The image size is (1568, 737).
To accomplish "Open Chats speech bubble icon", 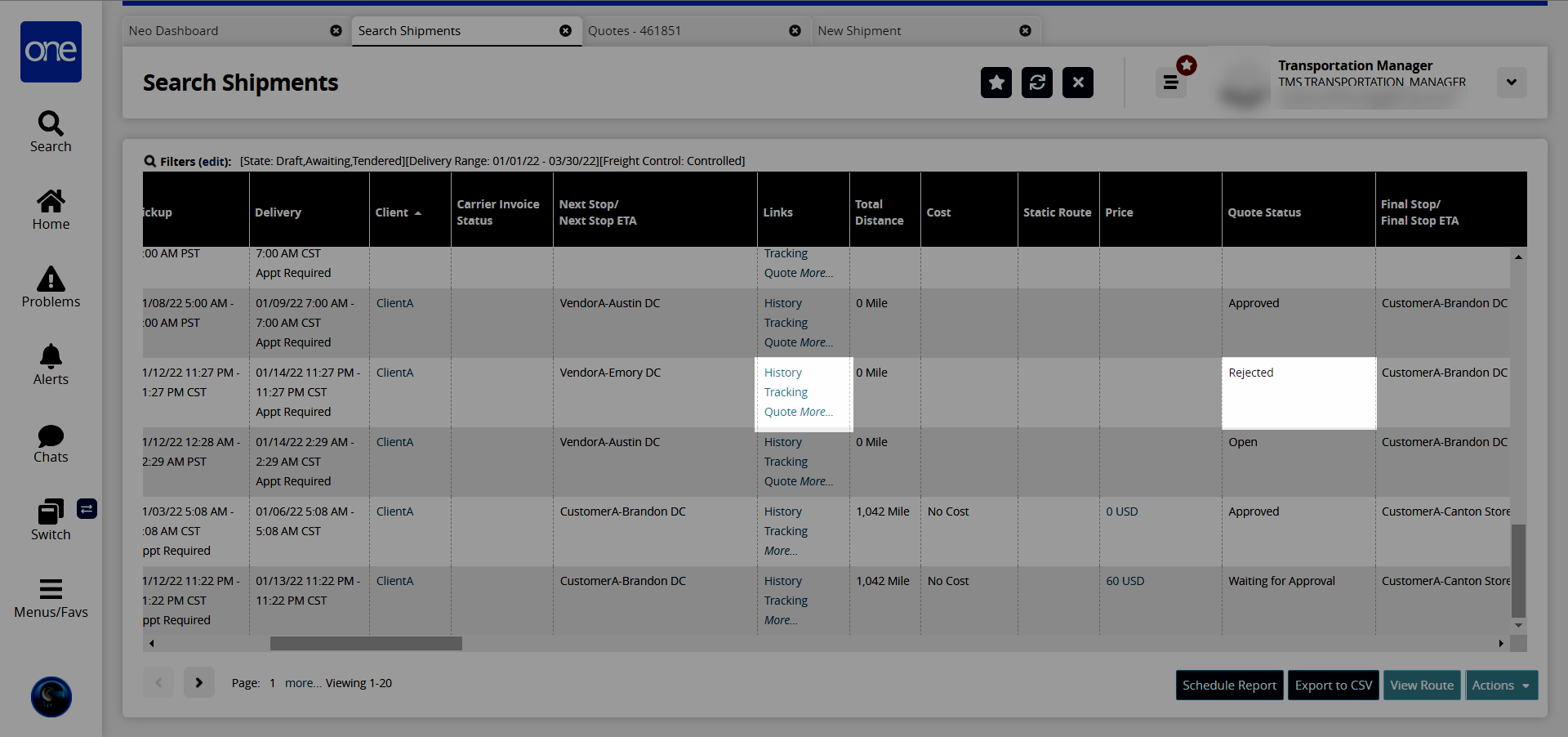I will 51,435.
